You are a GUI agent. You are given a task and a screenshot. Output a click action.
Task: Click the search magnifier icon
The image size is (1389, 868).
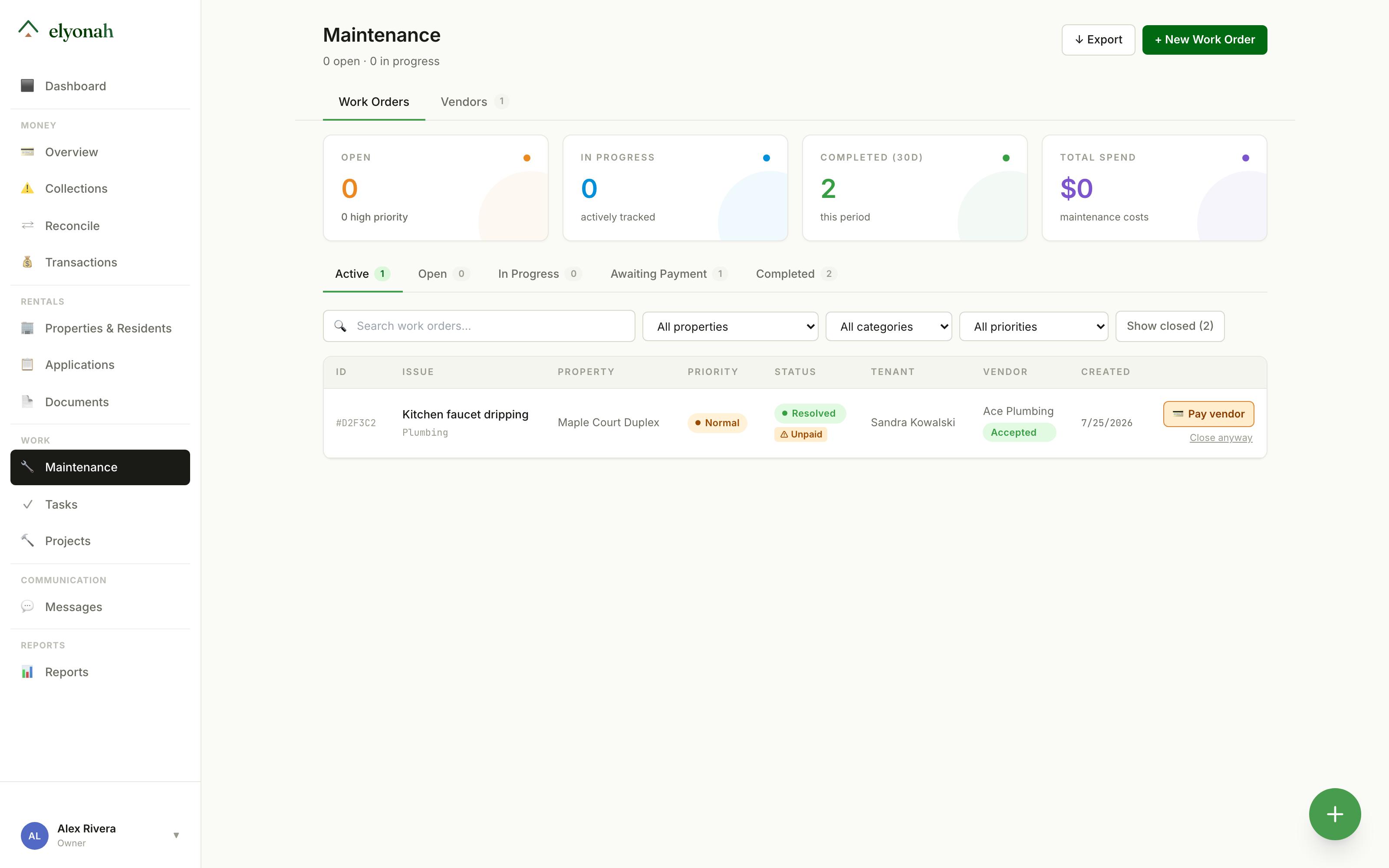click(340, 326)
